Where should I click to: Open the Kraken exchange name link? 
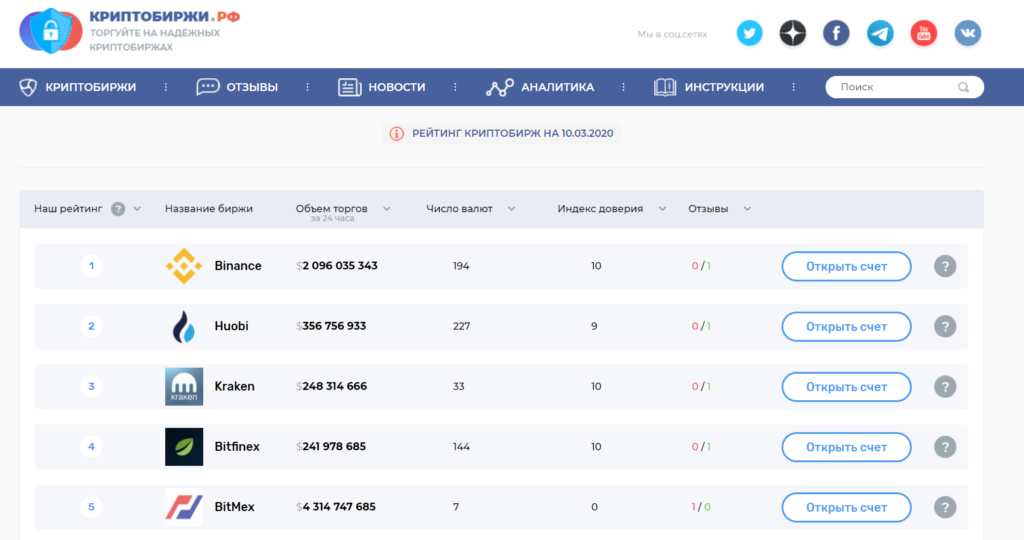pyautogui.click(x=234, y=387)
